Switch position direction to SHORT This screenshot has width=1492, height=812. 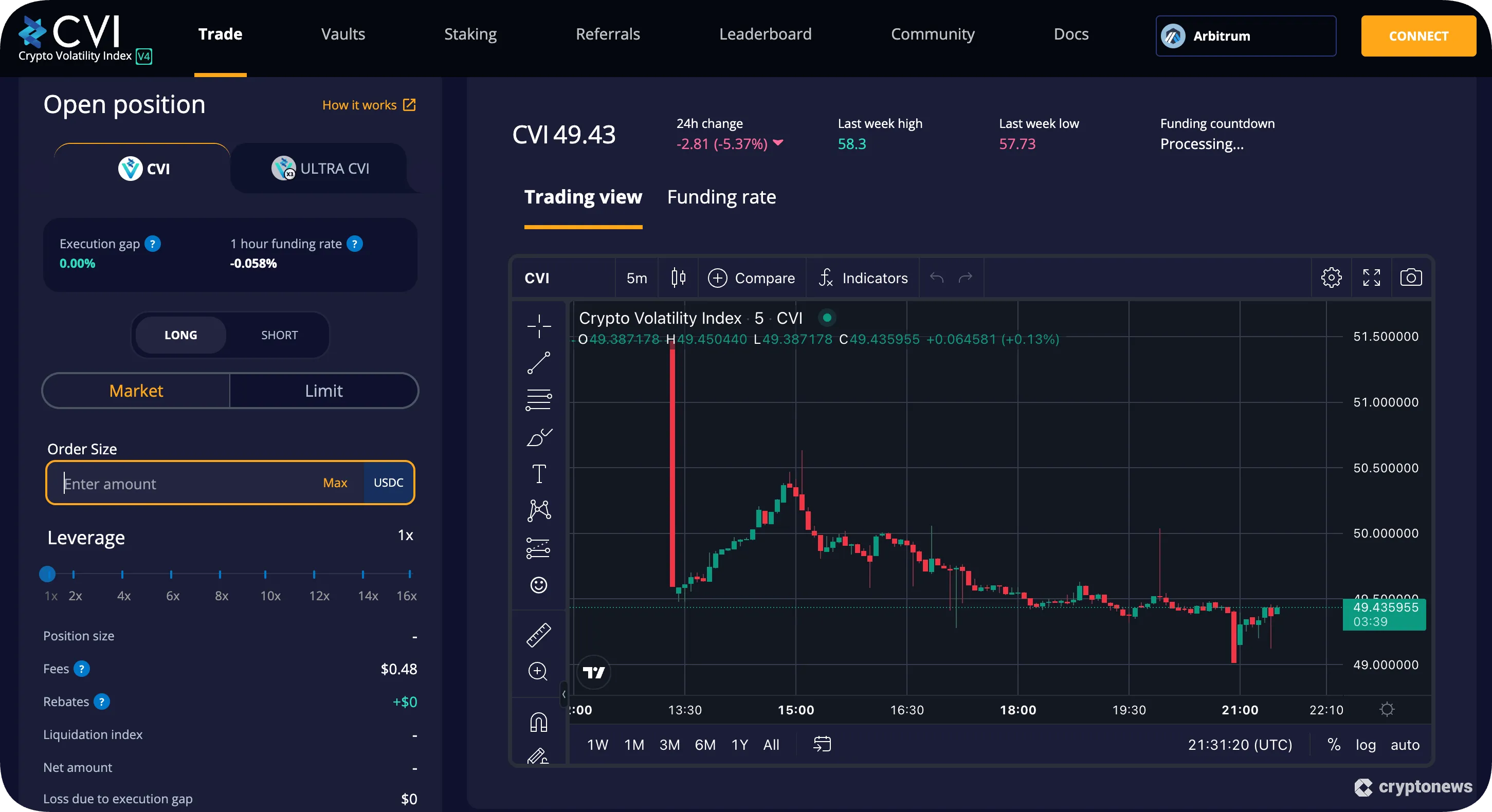tap(279, 335)
